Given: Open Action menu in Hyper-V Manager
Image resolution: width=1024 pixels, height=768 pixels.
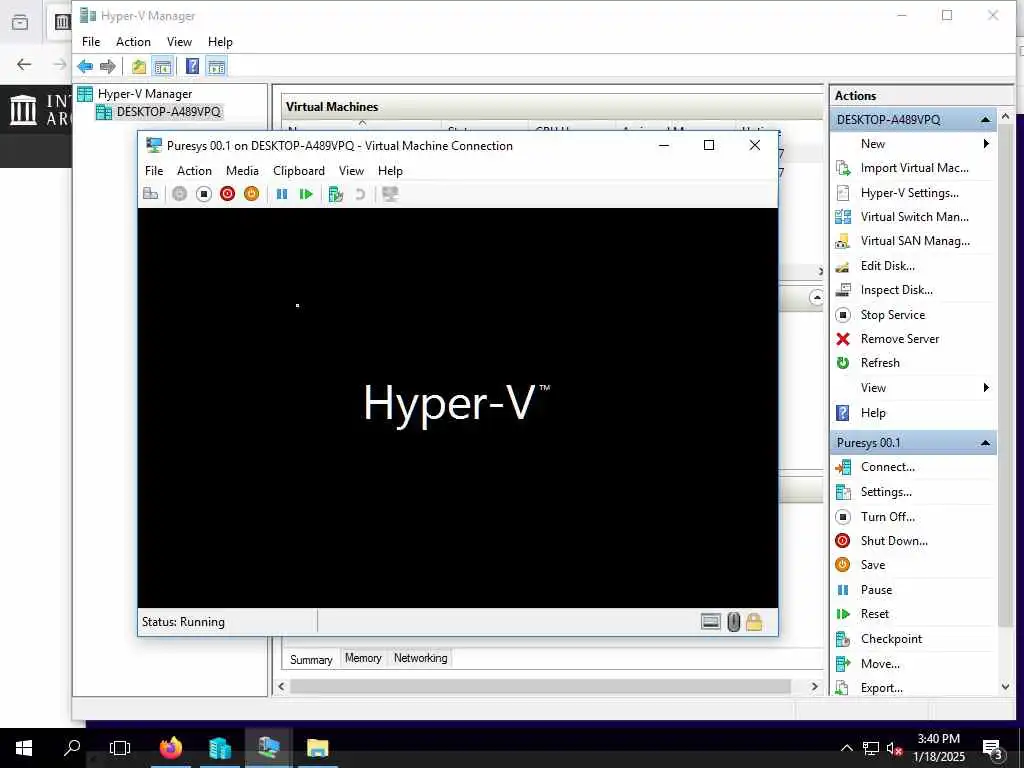Looking at the screenshot, I should coord(133,42).
